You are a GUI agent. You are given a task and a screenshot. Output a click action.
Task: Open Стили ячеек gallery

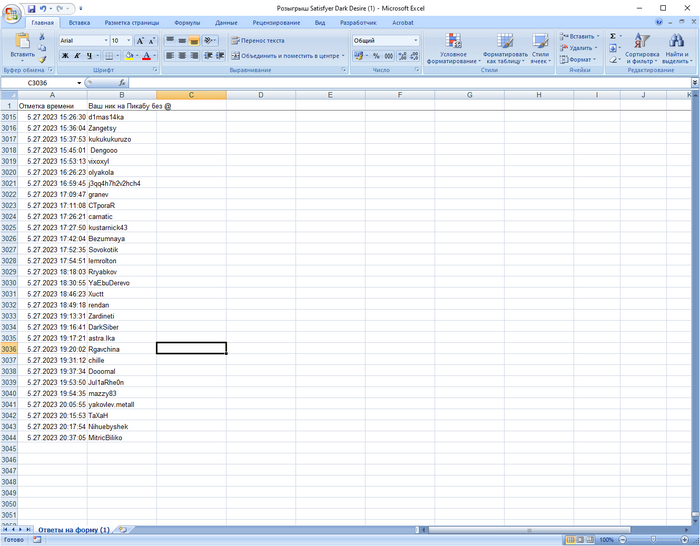coord(540,48)
